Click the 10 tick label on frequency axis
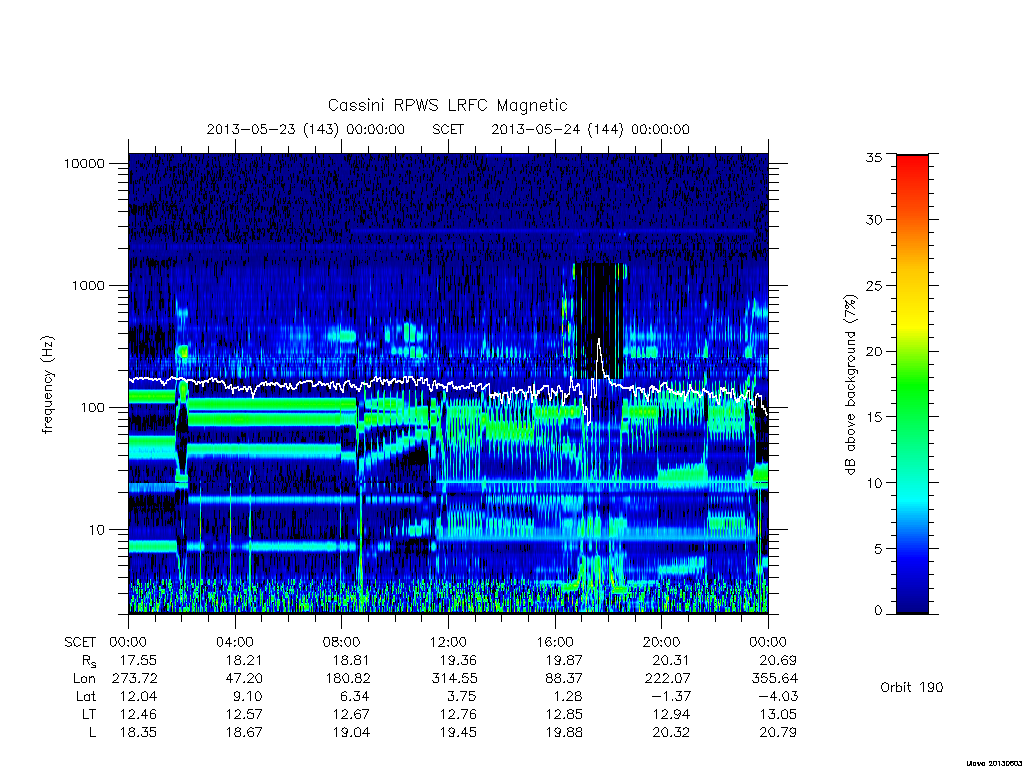Viewport: 1024px width, 768px height. point(97,530)
